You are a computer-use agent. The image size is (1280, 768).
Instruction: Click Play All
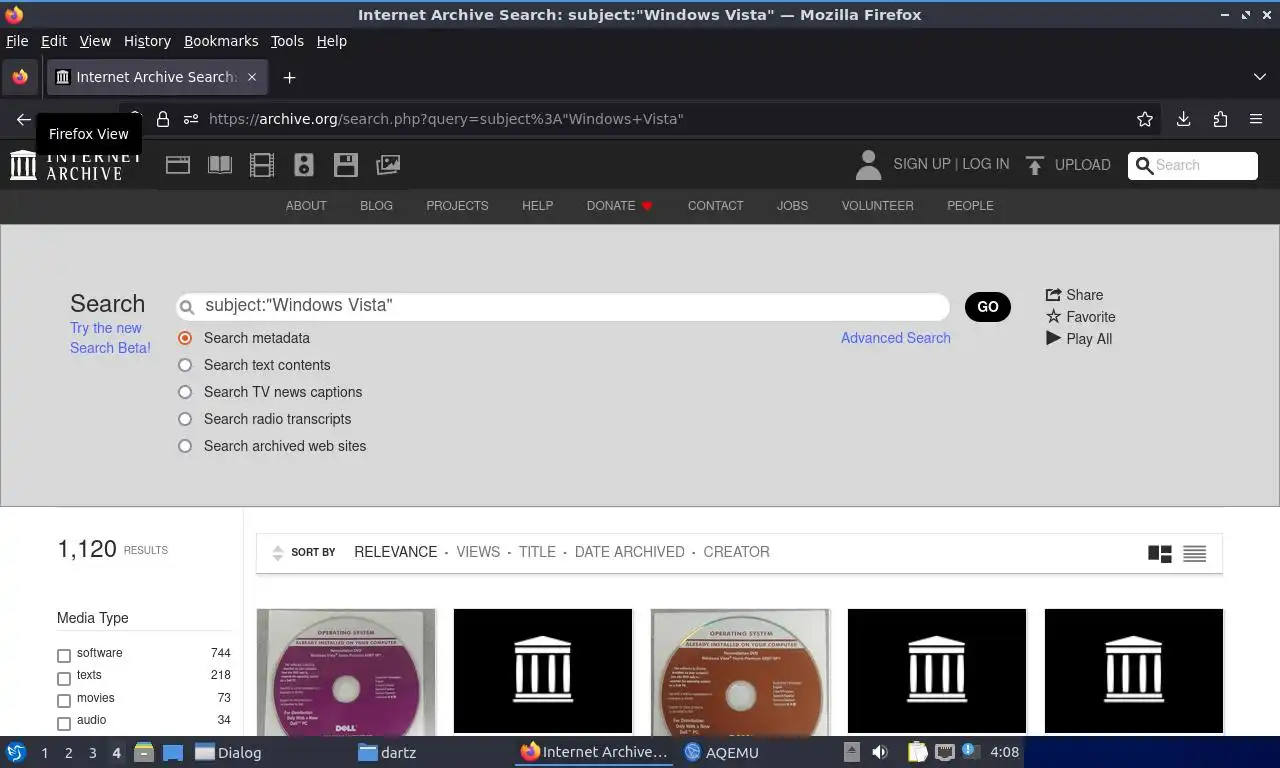(1079, 339)
